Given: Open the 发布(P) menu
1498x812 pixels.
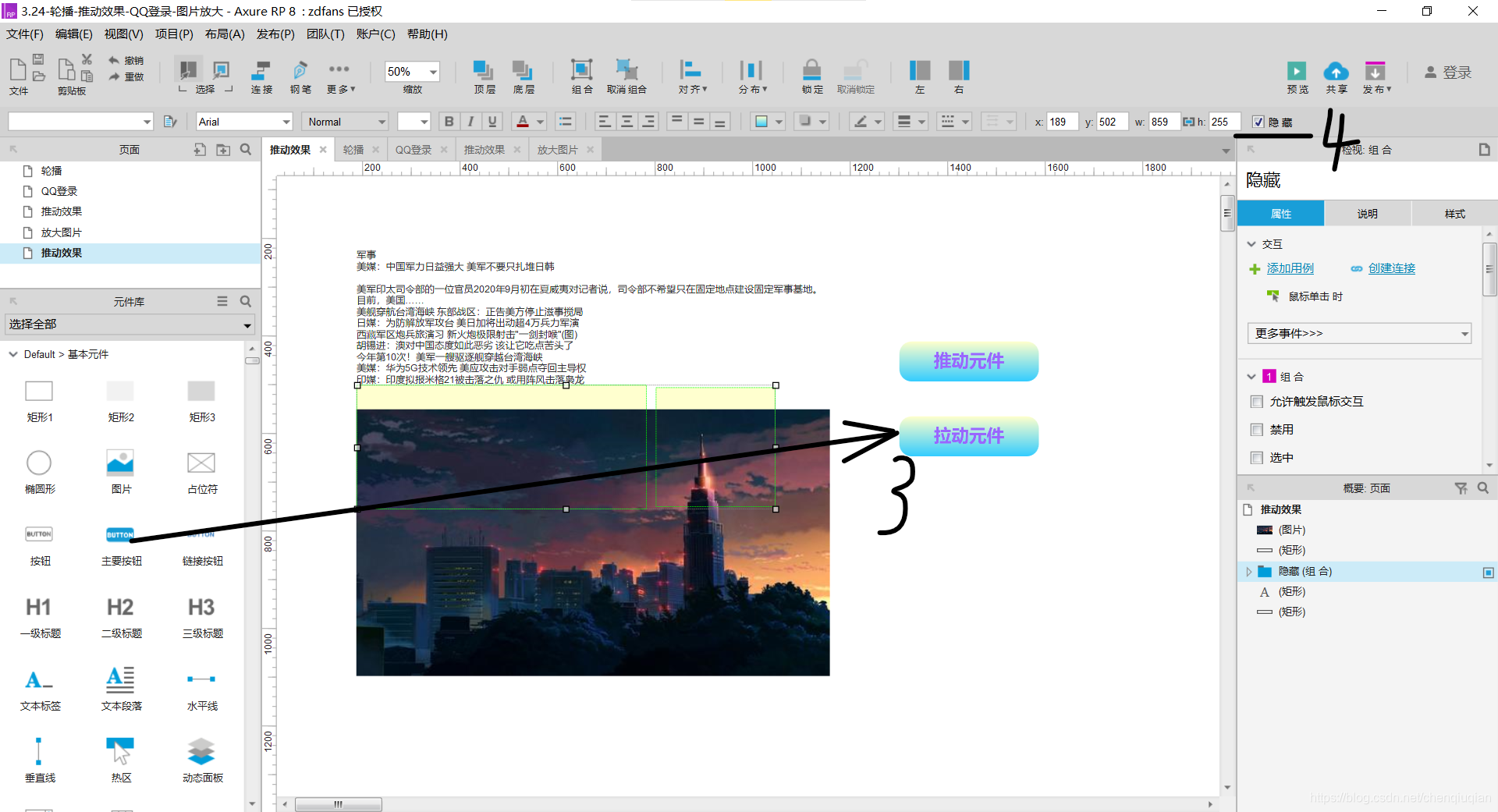Looking at the screenshot, I should (275, 34).
